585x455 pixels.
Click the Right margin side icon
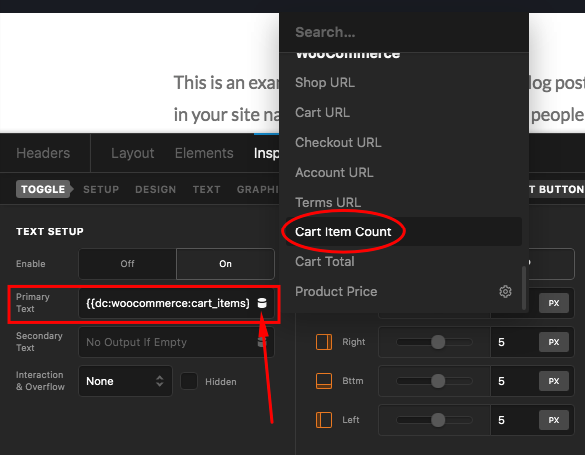point(324,342)
